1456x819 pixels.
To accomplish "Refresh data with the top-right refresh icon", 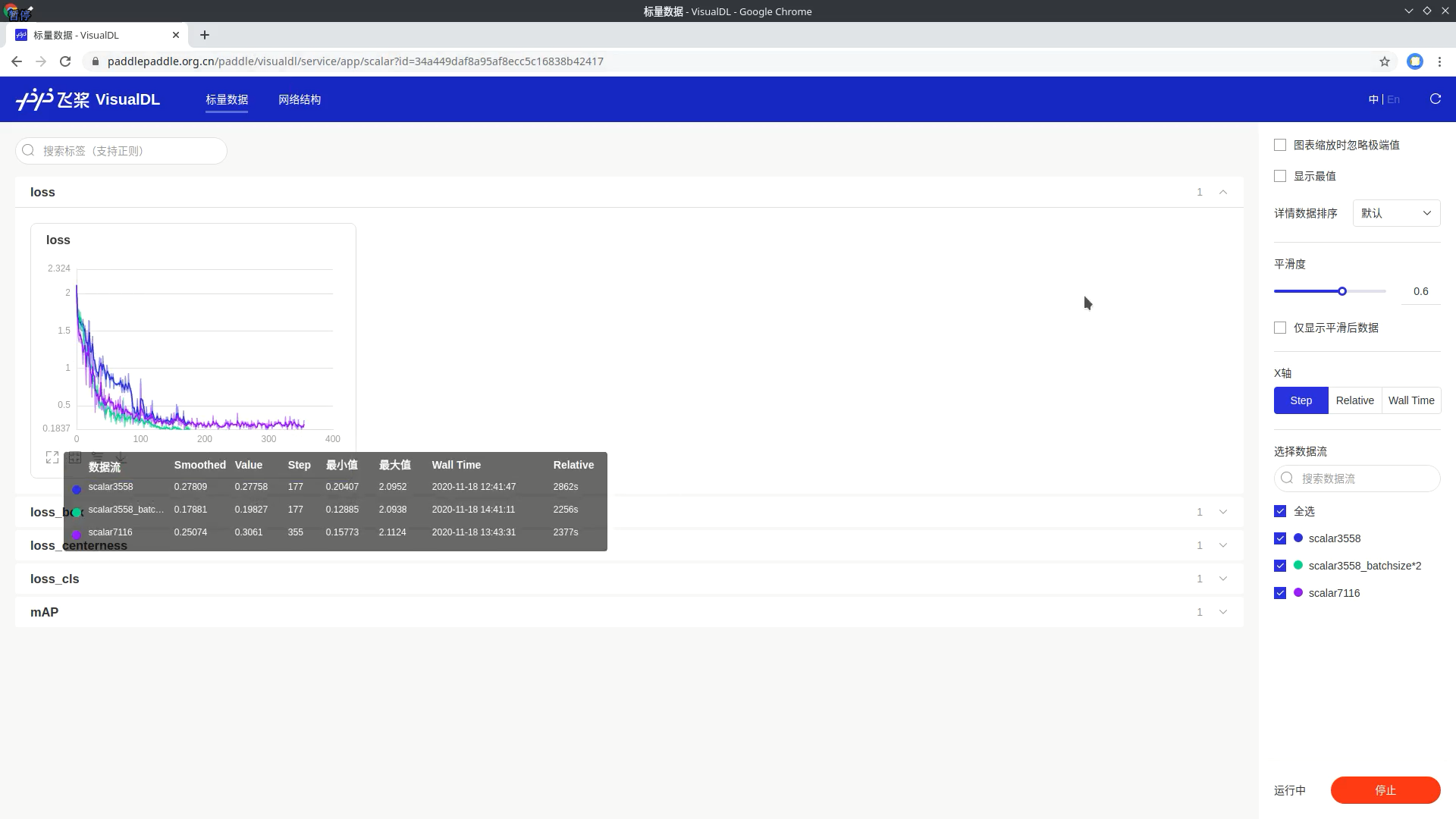I will 1435,99.
